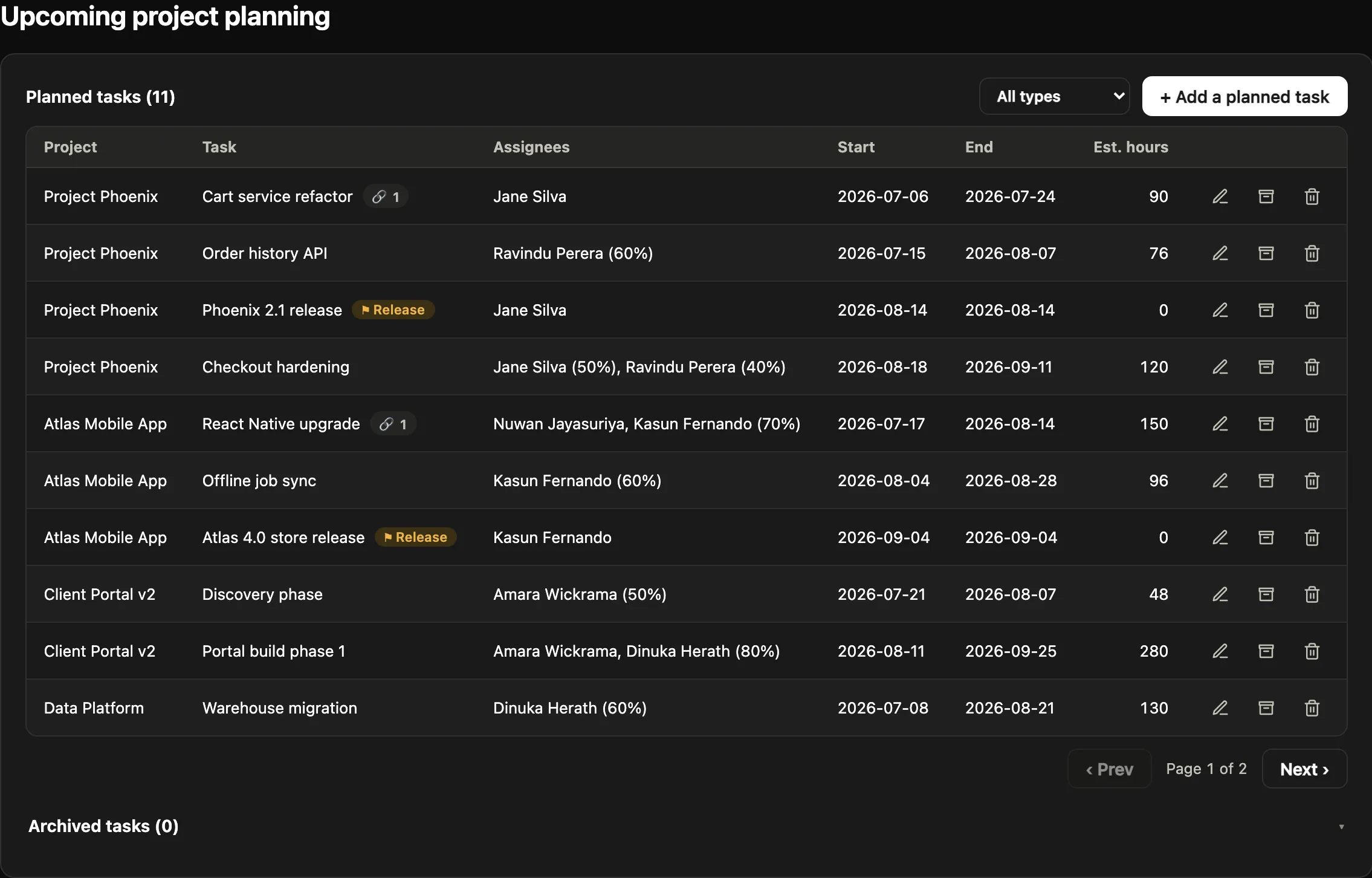
Task: Edit the React Native upgrade task
Action: [1220, 424]
